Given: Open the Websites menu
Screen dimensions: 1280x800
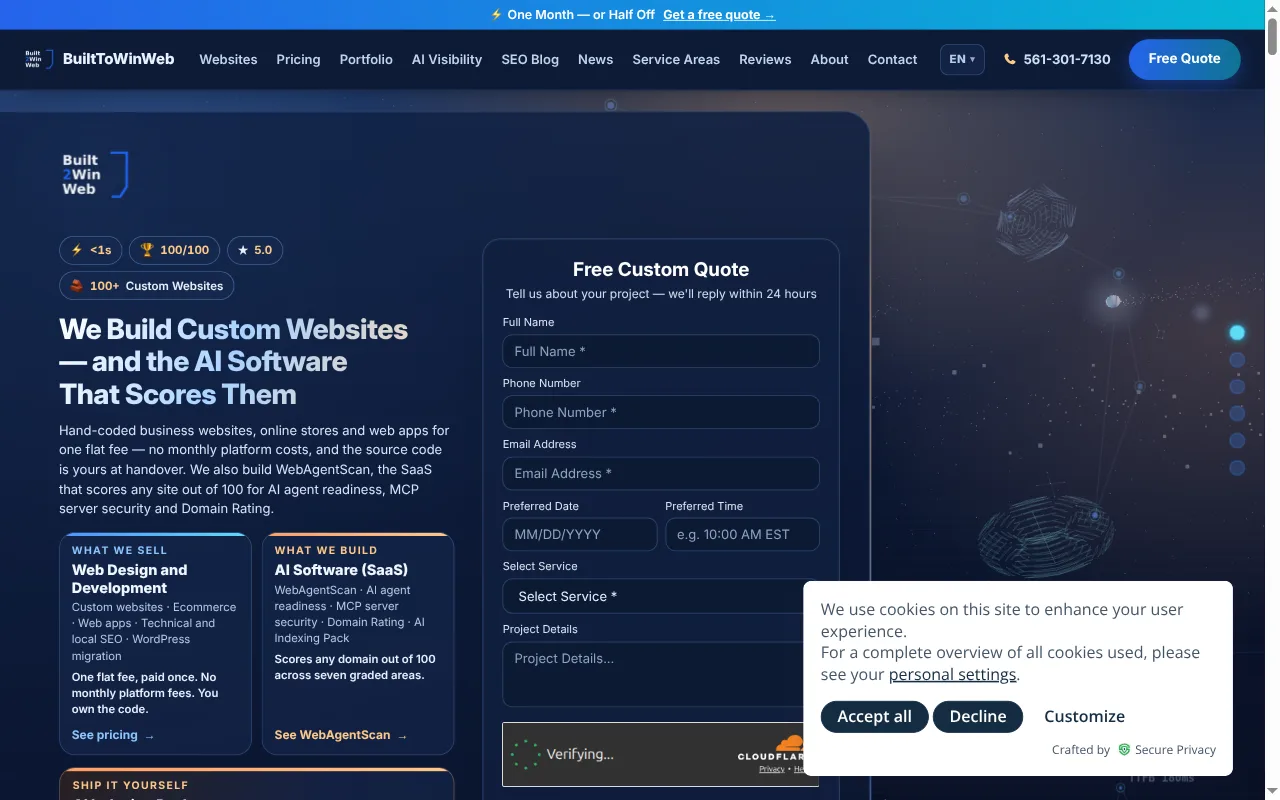Looking at the screenshot, I should pyautogui.click(x=228, y=59).
